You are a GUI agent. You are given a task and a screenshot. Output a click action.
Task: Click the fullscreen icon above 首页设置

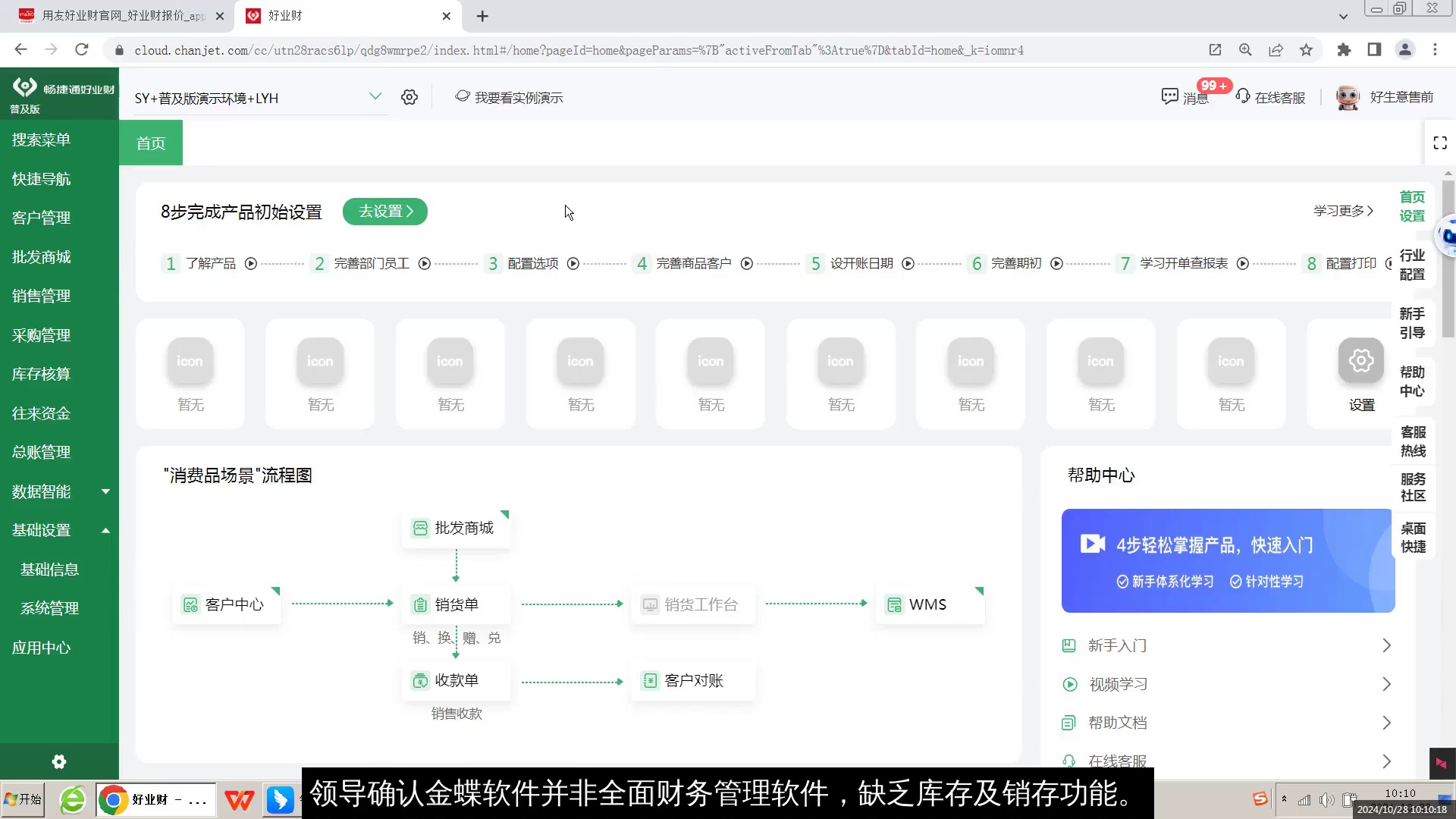click(1441, 142)
